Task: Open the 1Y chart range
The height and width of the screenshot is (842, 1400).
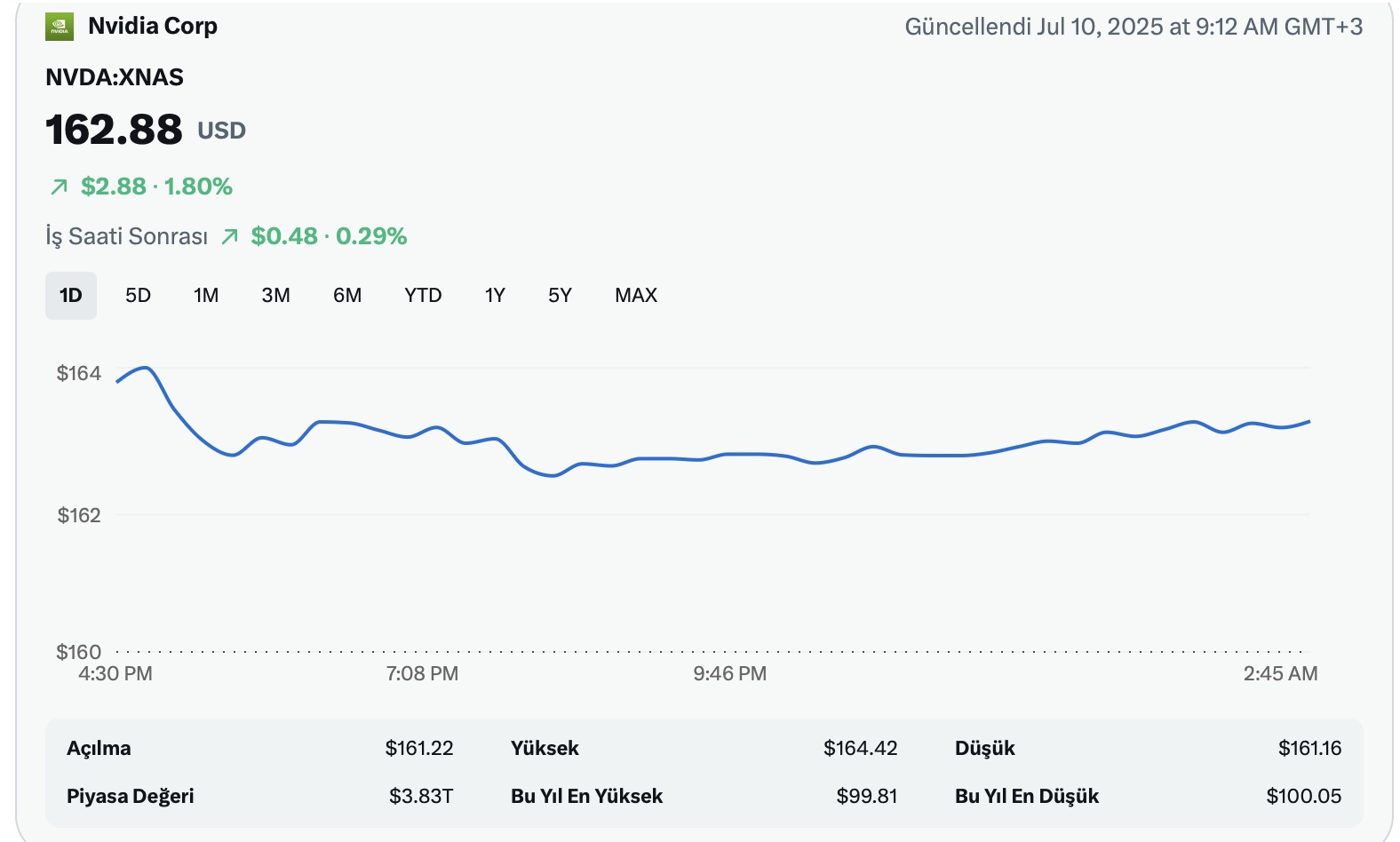Action: (x=495, y=296)
